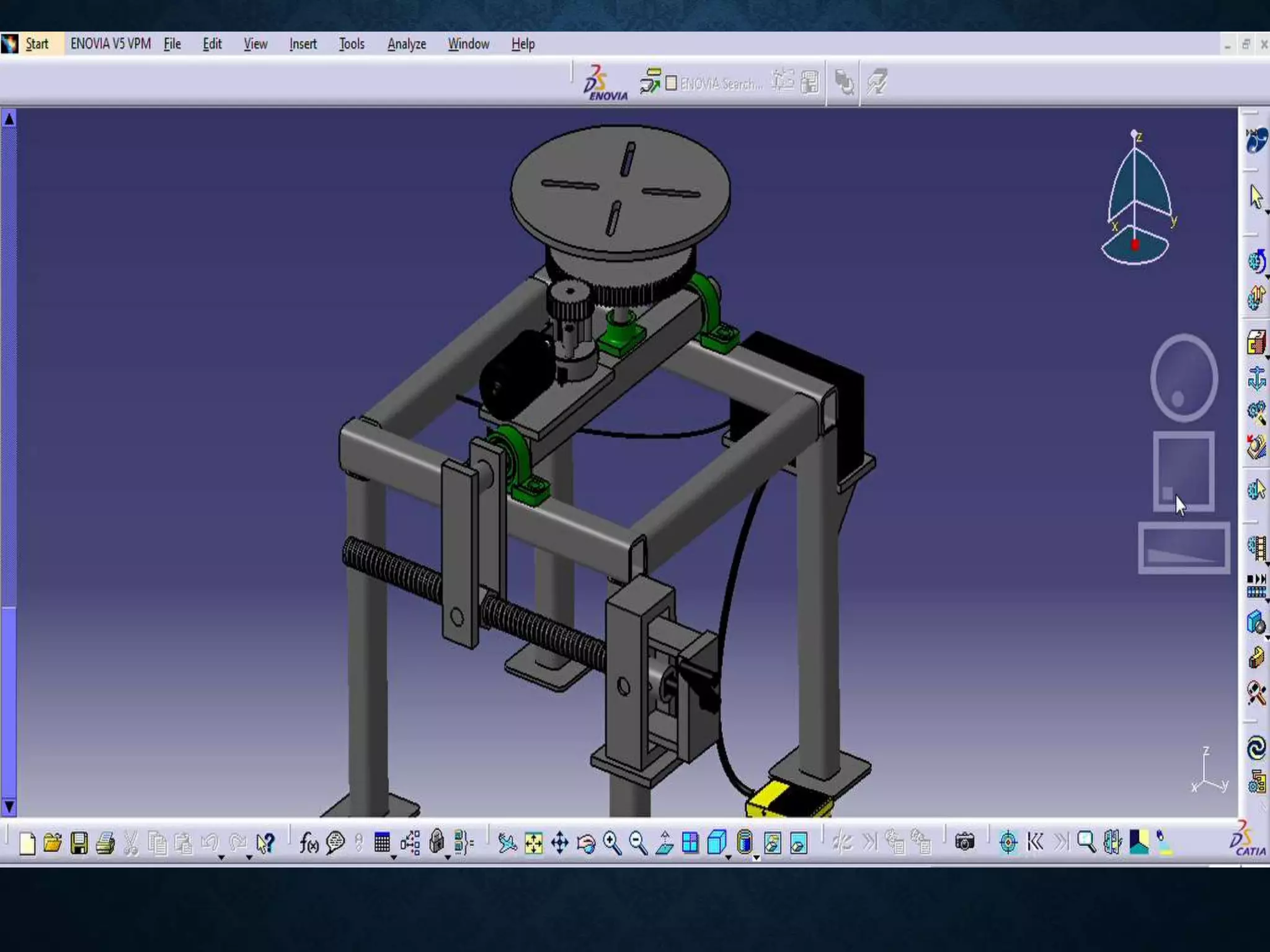Click the Fit All In icon
The height and width of the screenshot is (952, 1270).
coord(533,843)
